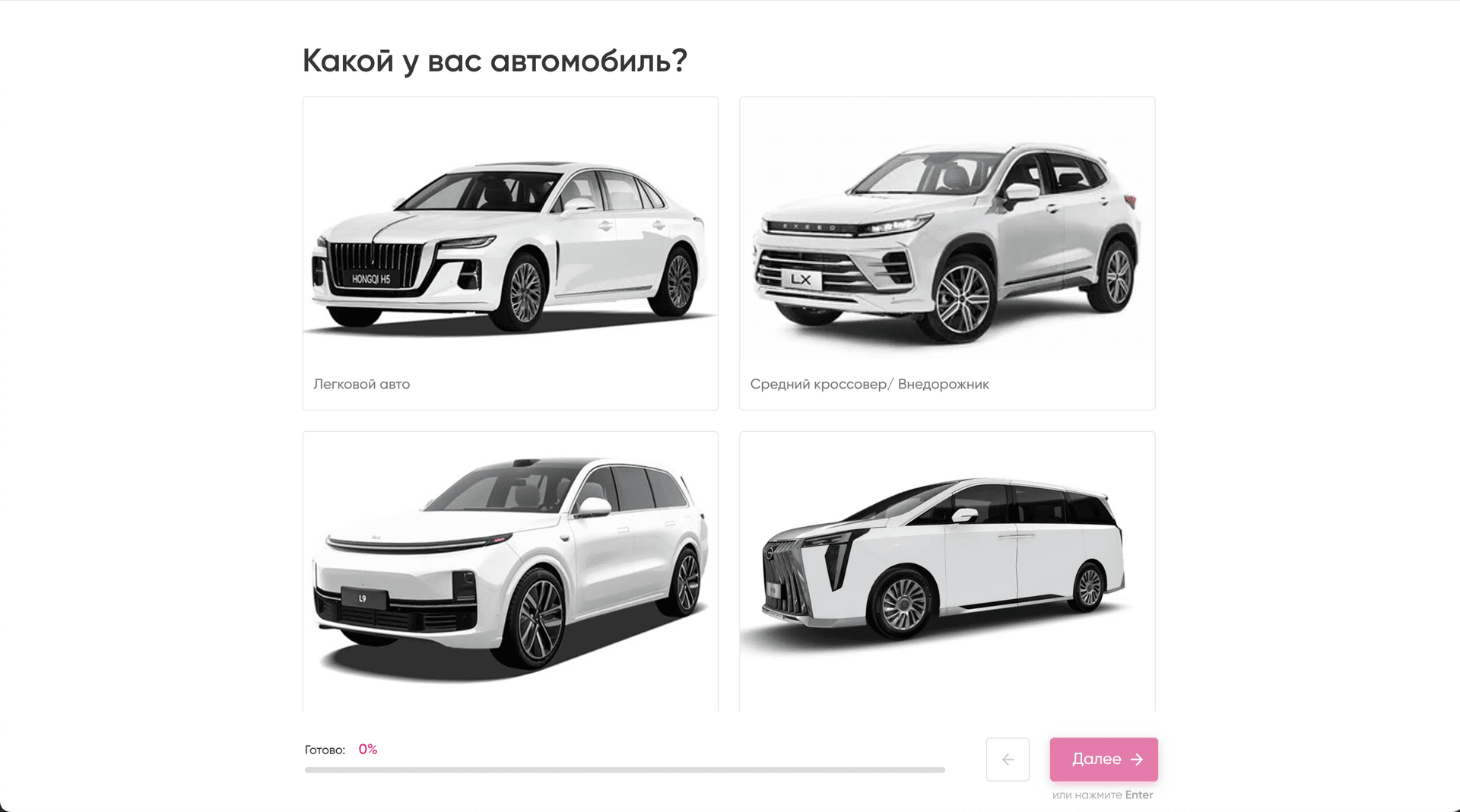Go back with the left arrow button
The width and height of the screenshot is (1460, 812).
(x=1008, y=759)
